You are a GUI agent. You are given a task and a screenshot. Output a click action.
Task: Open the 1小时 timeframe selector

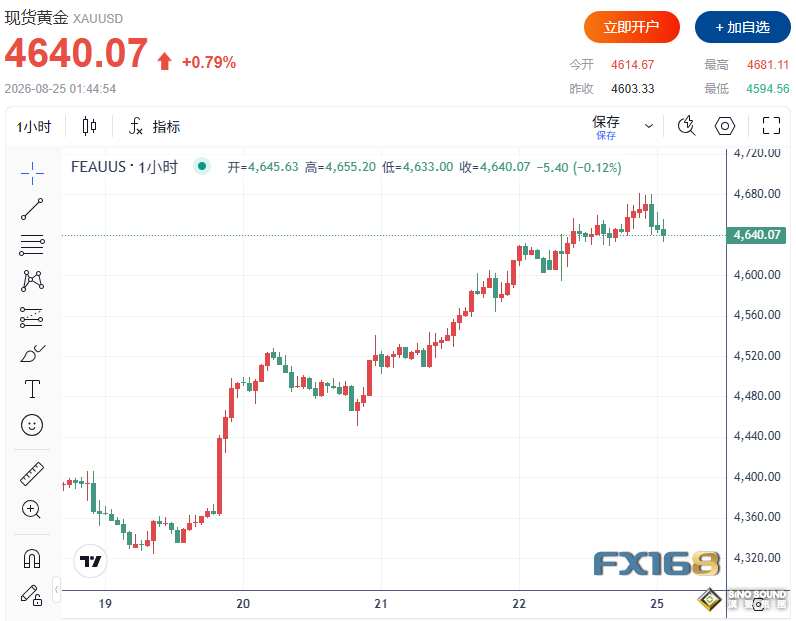tap(34, 126)
